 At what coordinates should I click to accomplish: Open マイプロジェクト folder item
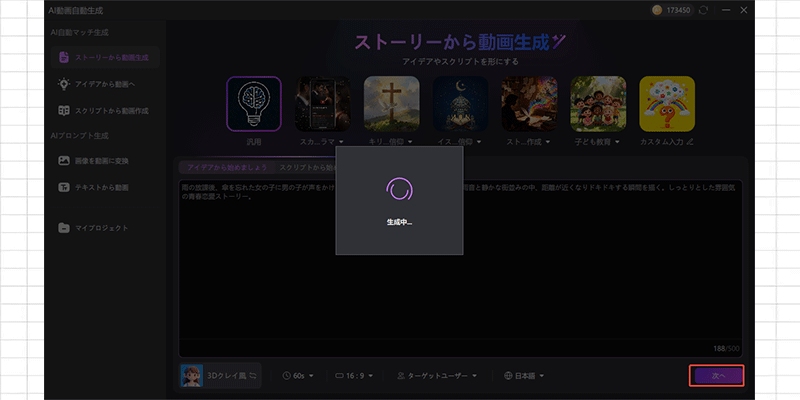tap(105, 228)
